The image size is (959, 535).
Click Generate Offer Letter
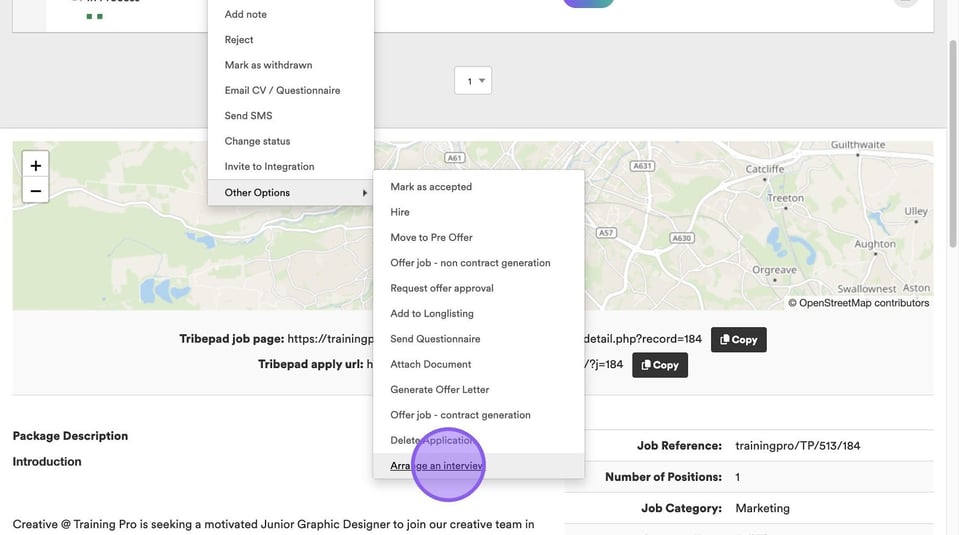click(x=439, y=390)
